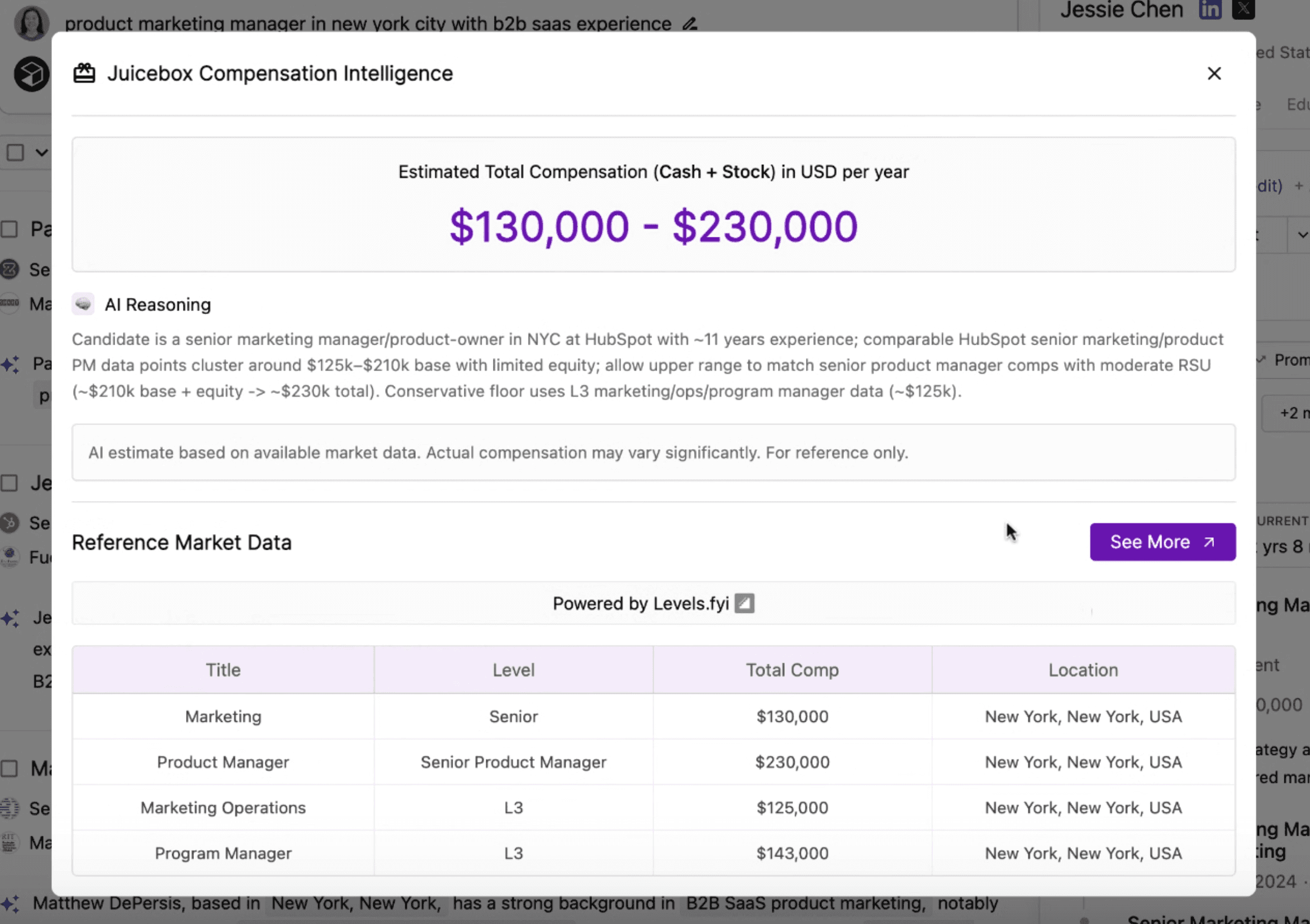Expand the dropdown chevron in right panel
1310x924 pixels.
tap(1302, 235)
